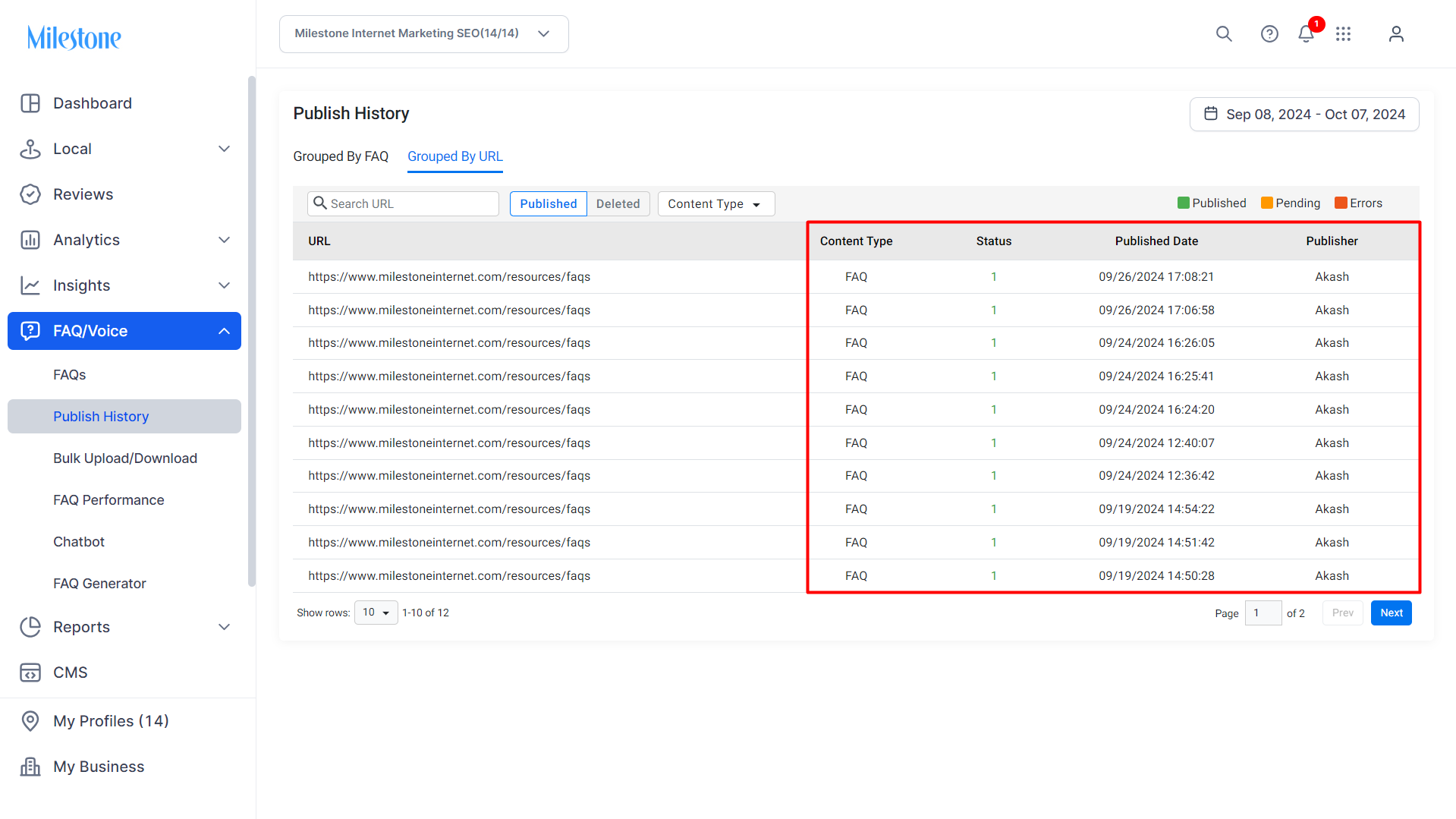This screenshot has width=1456, height=819.
Task: Click the Publisher column header
Action: pyautogui.click(x=1332, y=241)
